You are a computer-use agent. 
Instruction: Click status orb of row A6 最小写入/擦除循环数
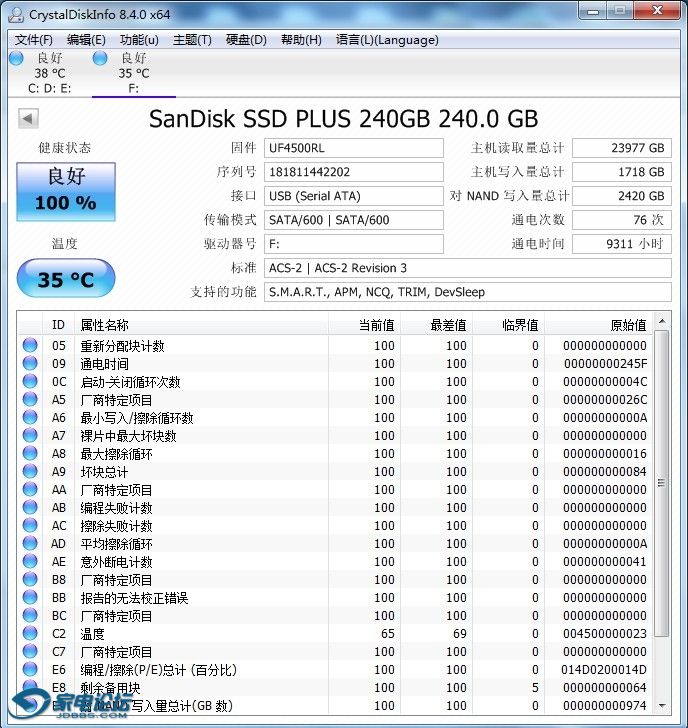[30, 417]
